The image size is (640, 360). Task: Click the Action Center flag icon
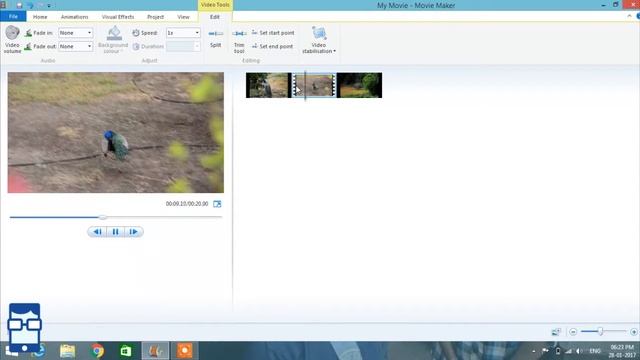(545, 351)
